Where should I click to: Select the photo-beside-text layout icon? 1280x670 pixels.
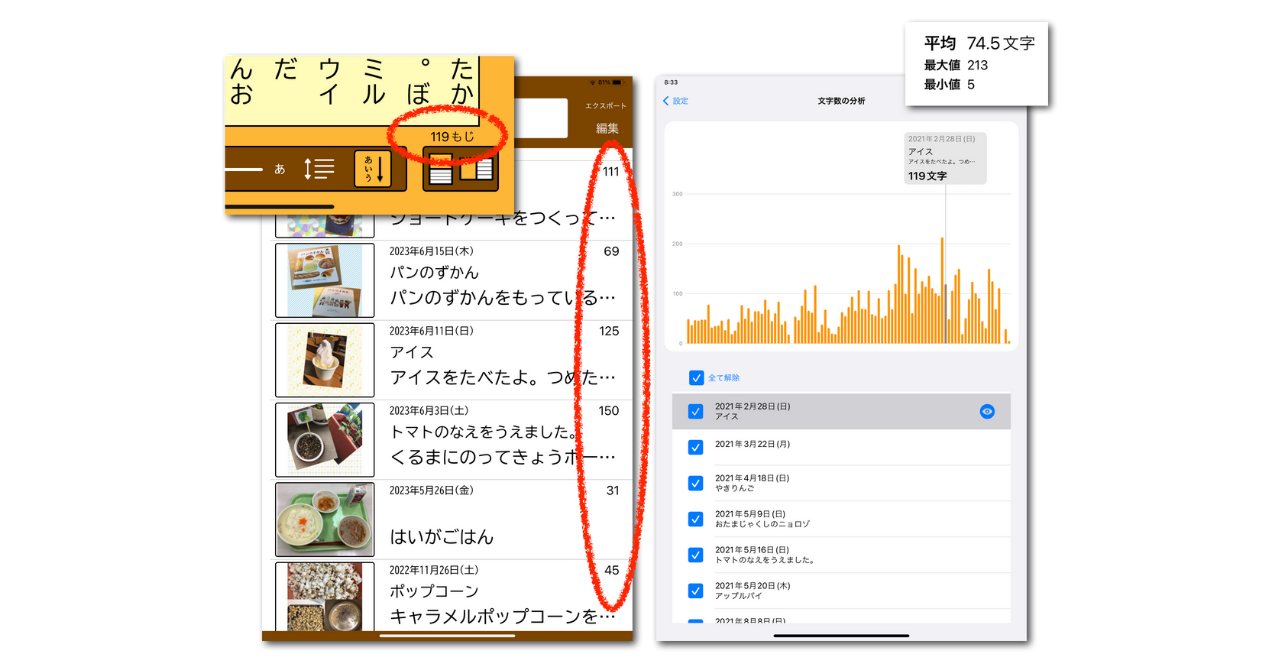pyautogui.click(x=477, y=167)
